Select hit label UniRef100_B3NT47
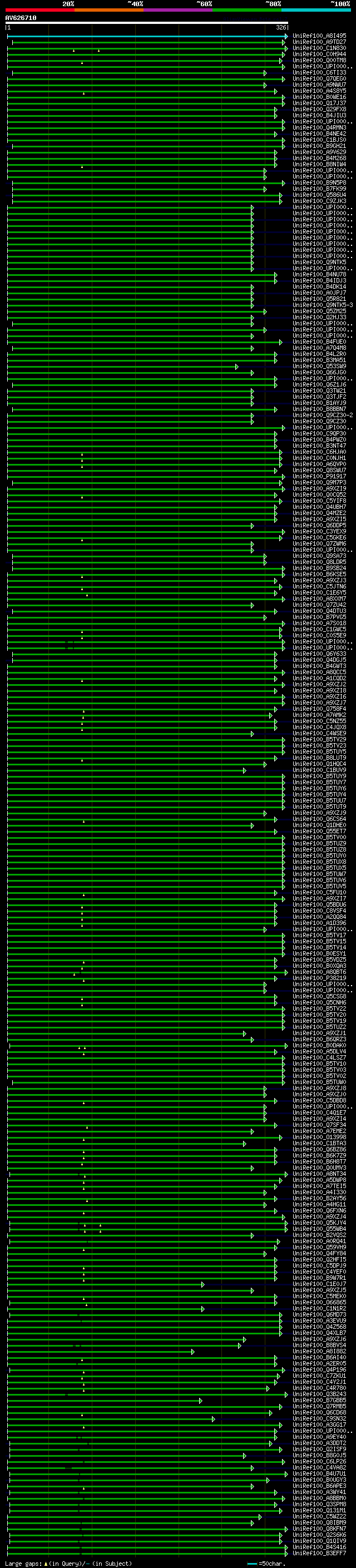 point(319,446)
